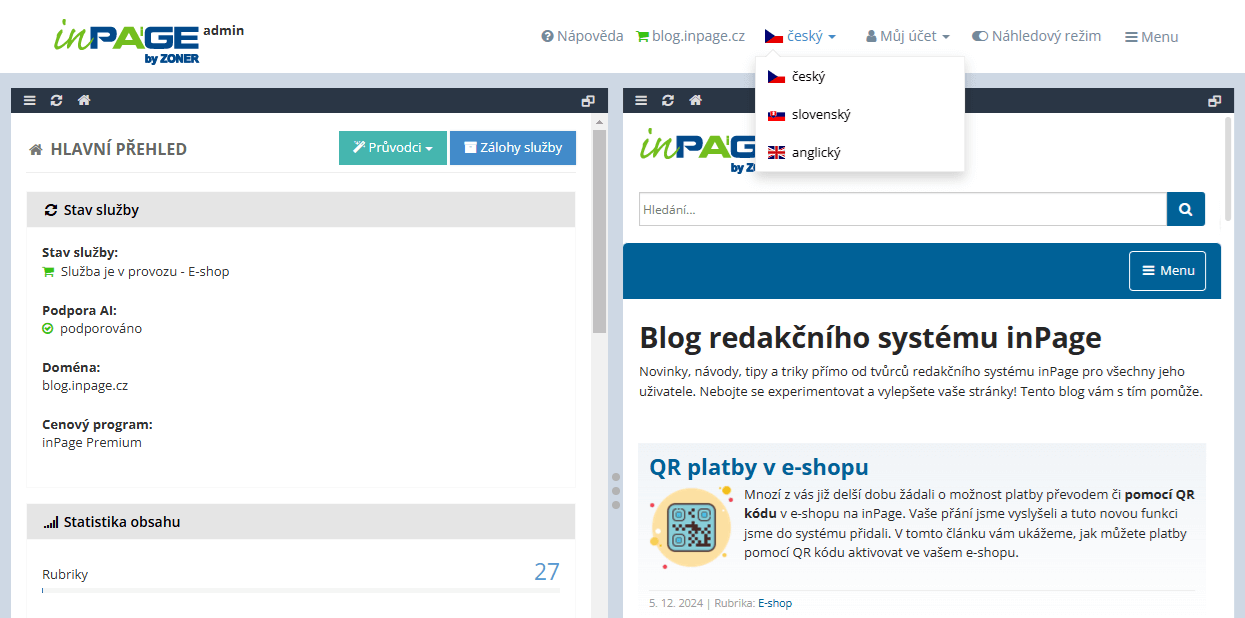Viewport: 1245px width, 618px height.
Task: Open the QR platby v e-shopu article
Action: click(758, 467)
